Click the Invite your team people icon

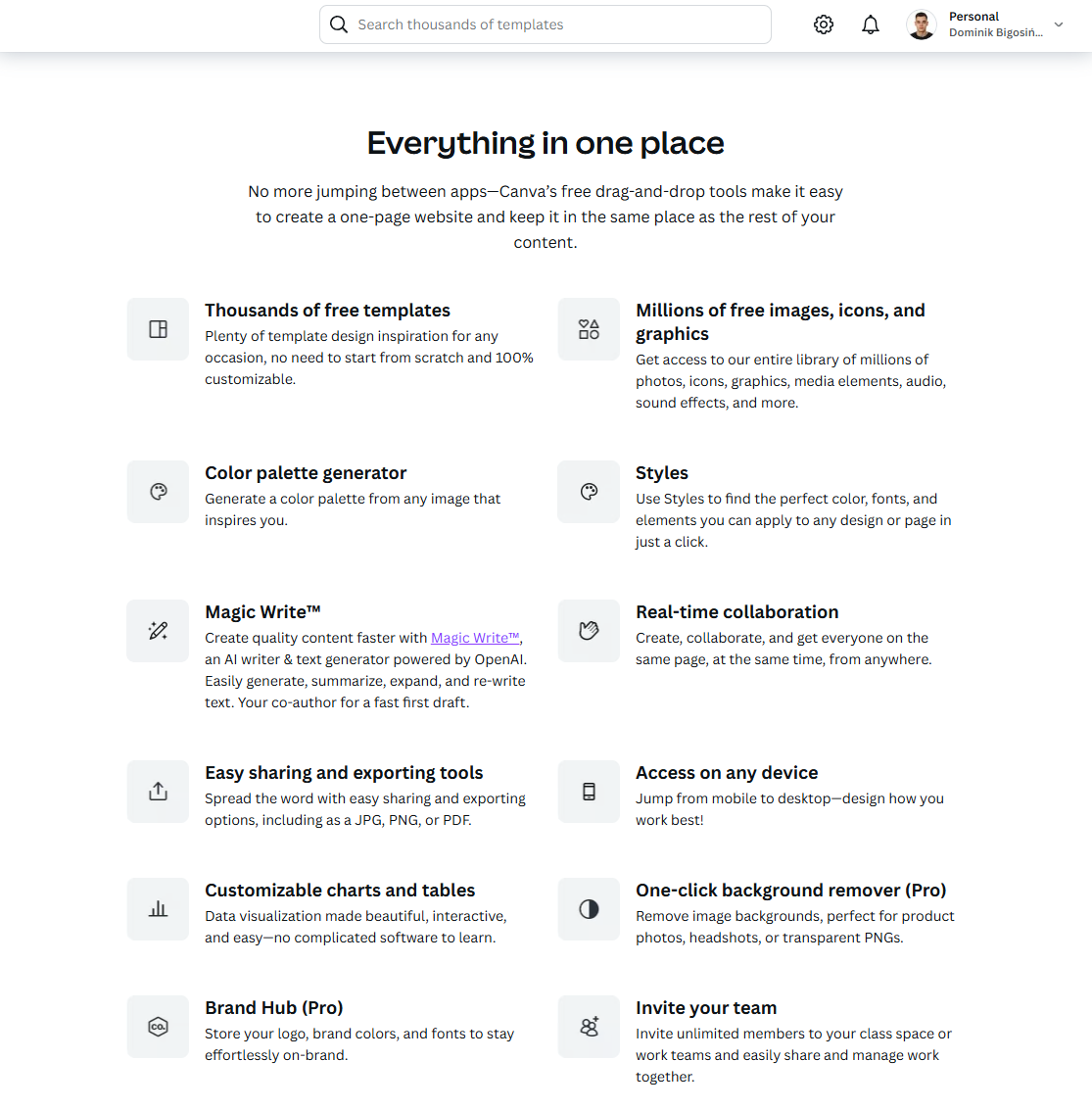tap(589, 1027)
